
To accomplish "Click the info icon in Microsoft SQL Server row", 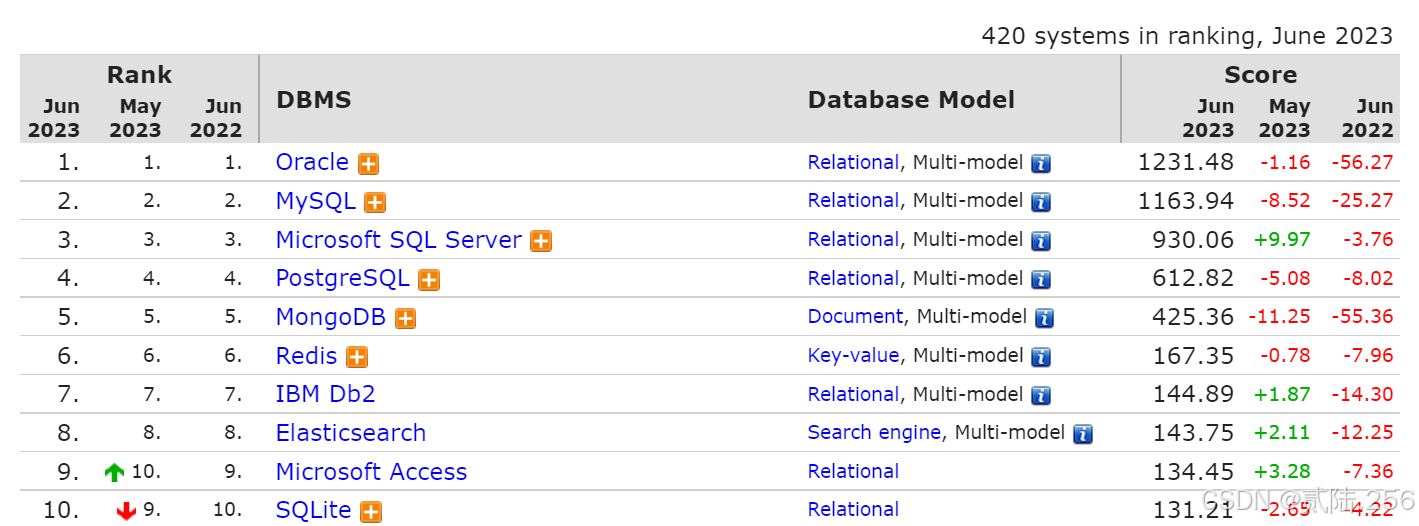I will point(1041,241).
